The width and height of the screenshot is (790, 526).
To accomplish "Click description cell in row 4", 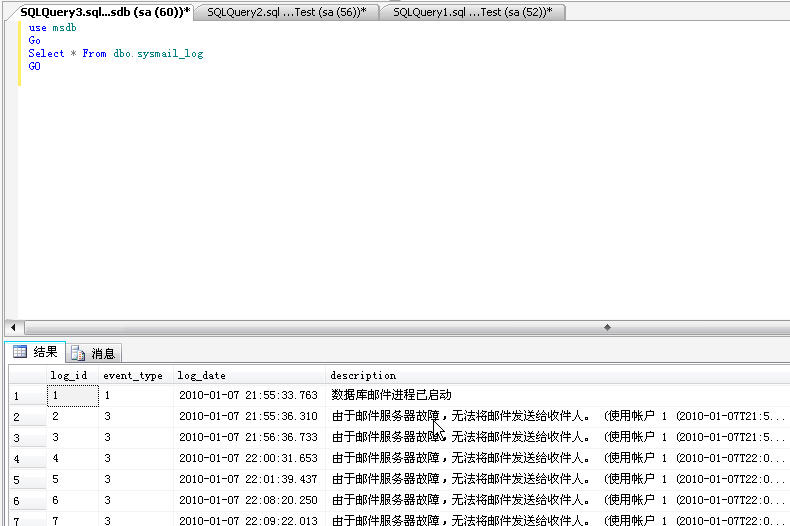I will click(x=558, y=458).
